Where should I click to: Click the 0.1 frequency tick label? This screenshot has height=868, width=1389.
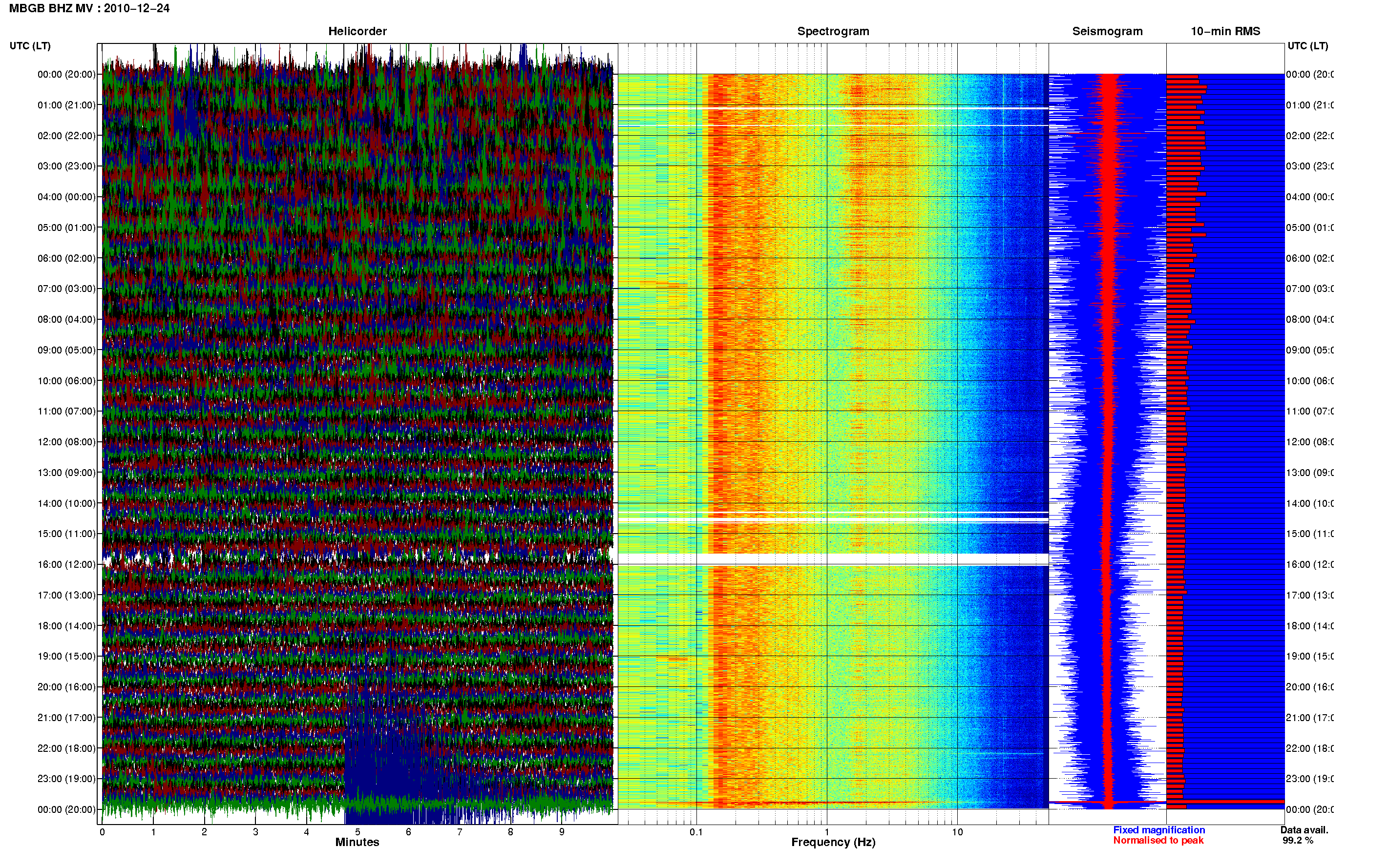[x=696, y=832]
